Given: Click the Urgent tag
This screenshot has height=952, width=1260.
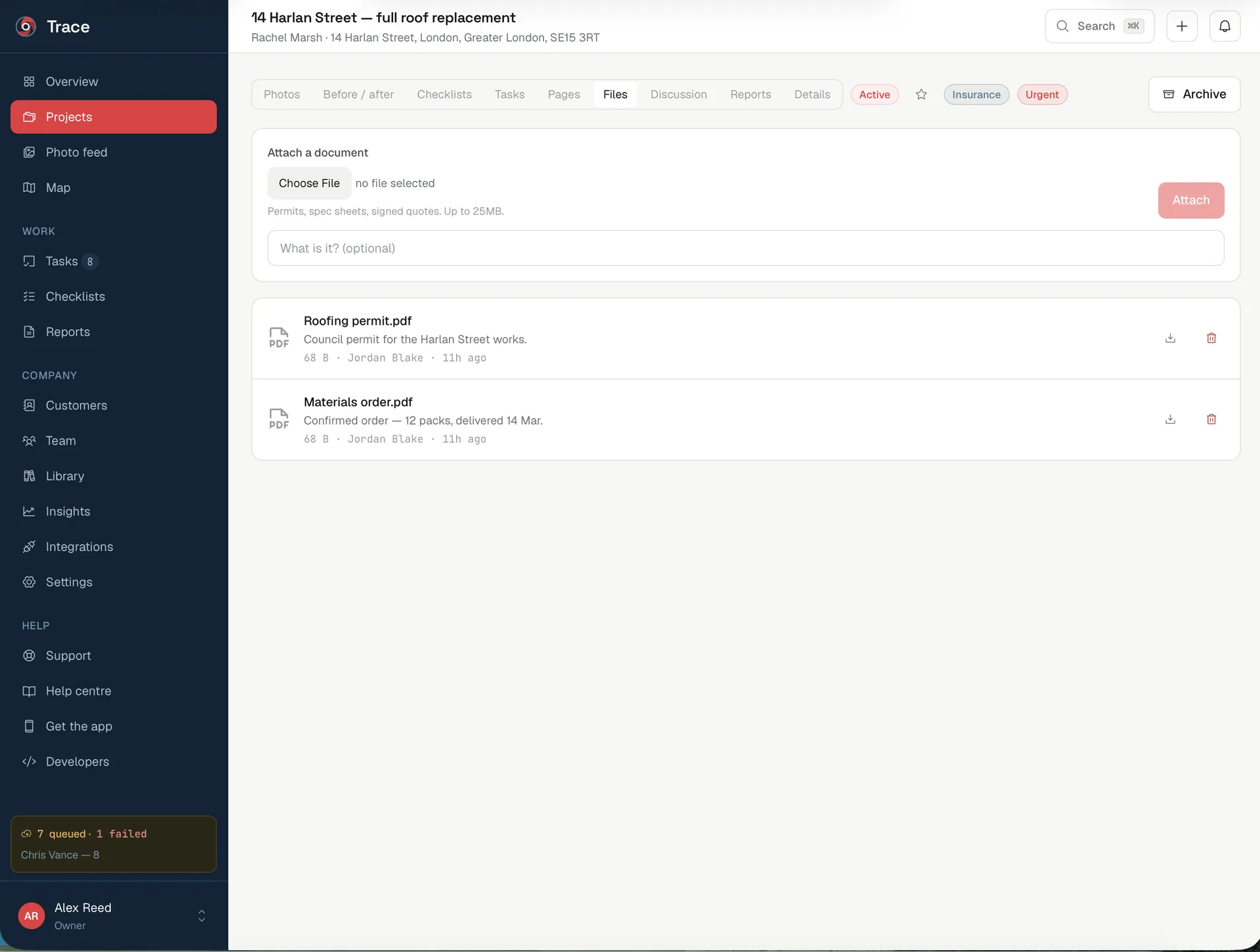Looking at the screenshot, I should click(x=1042, y=94).
